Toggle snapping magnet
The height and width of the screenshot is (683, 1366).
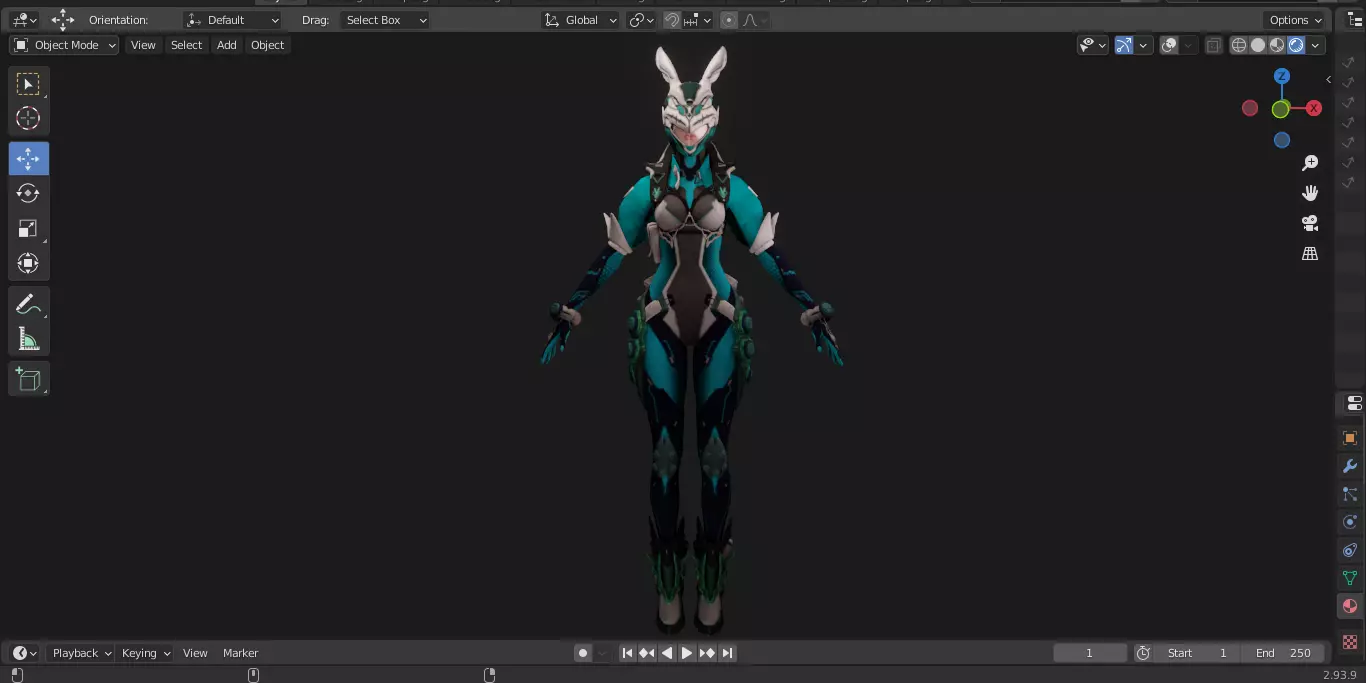click(673, 20)
